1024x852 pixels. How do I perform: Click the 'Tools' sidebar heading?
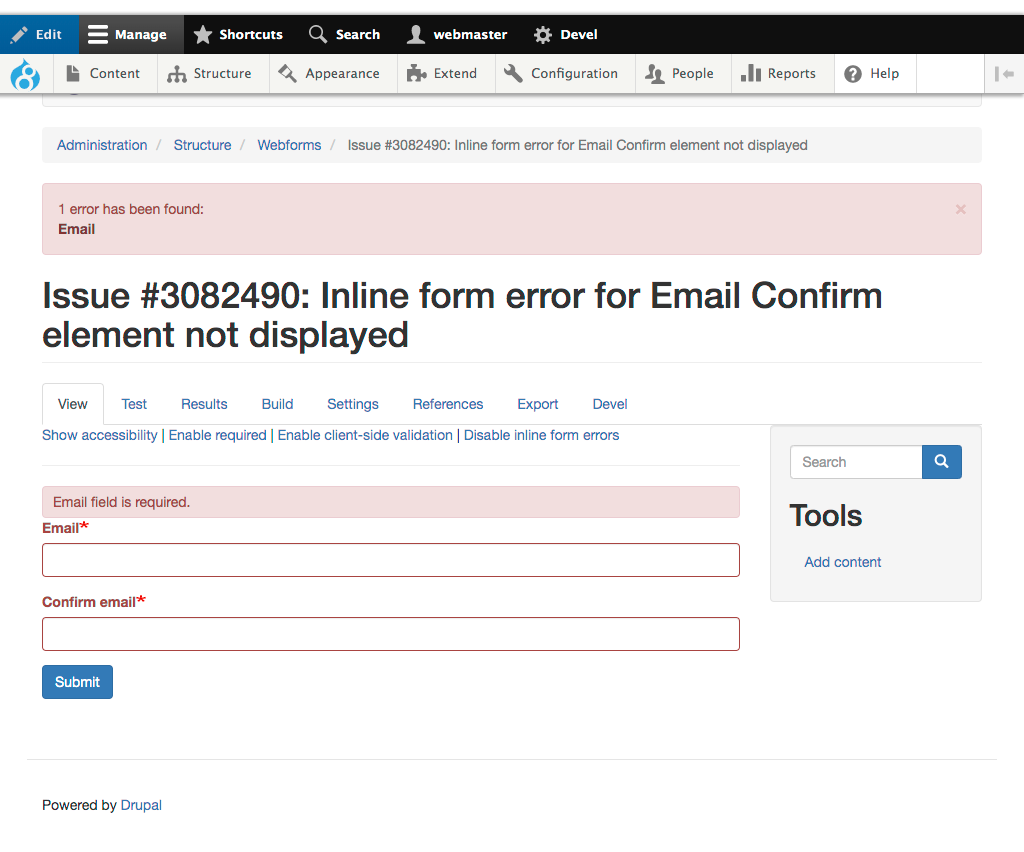[x=825, y=516]
